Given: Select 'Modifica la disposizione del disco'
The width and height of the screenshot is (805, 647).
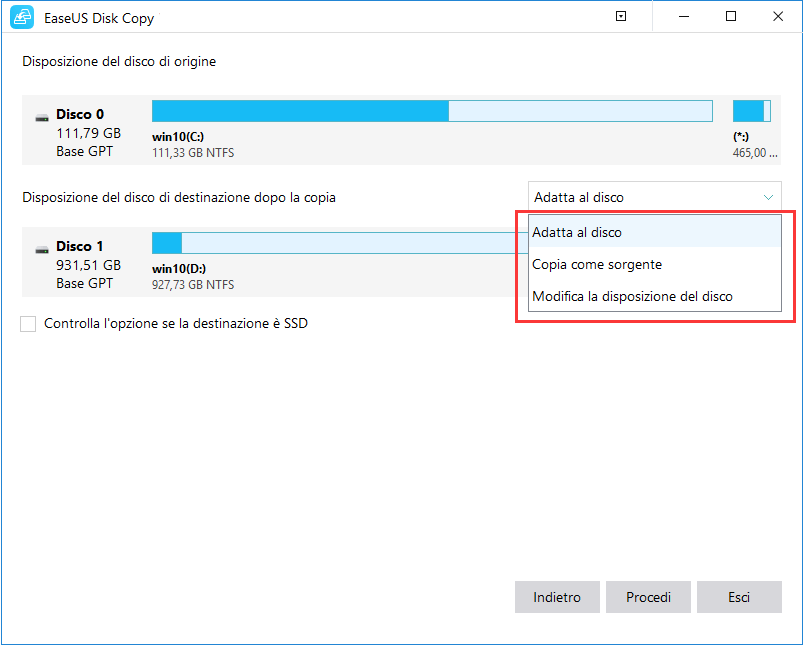Looking at the screenshot, I should (632, 297).
